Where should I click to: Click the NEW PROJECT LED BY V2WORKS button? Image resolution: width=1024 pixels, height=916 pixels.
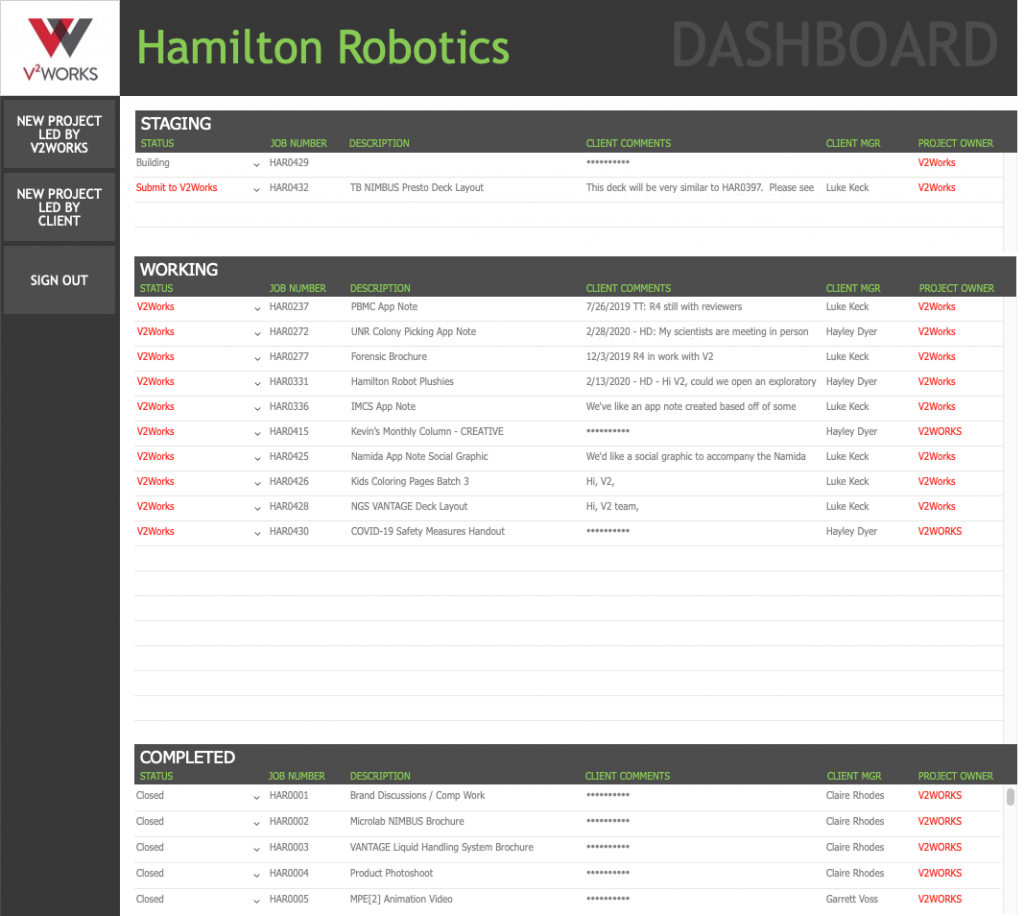(59, 134)
